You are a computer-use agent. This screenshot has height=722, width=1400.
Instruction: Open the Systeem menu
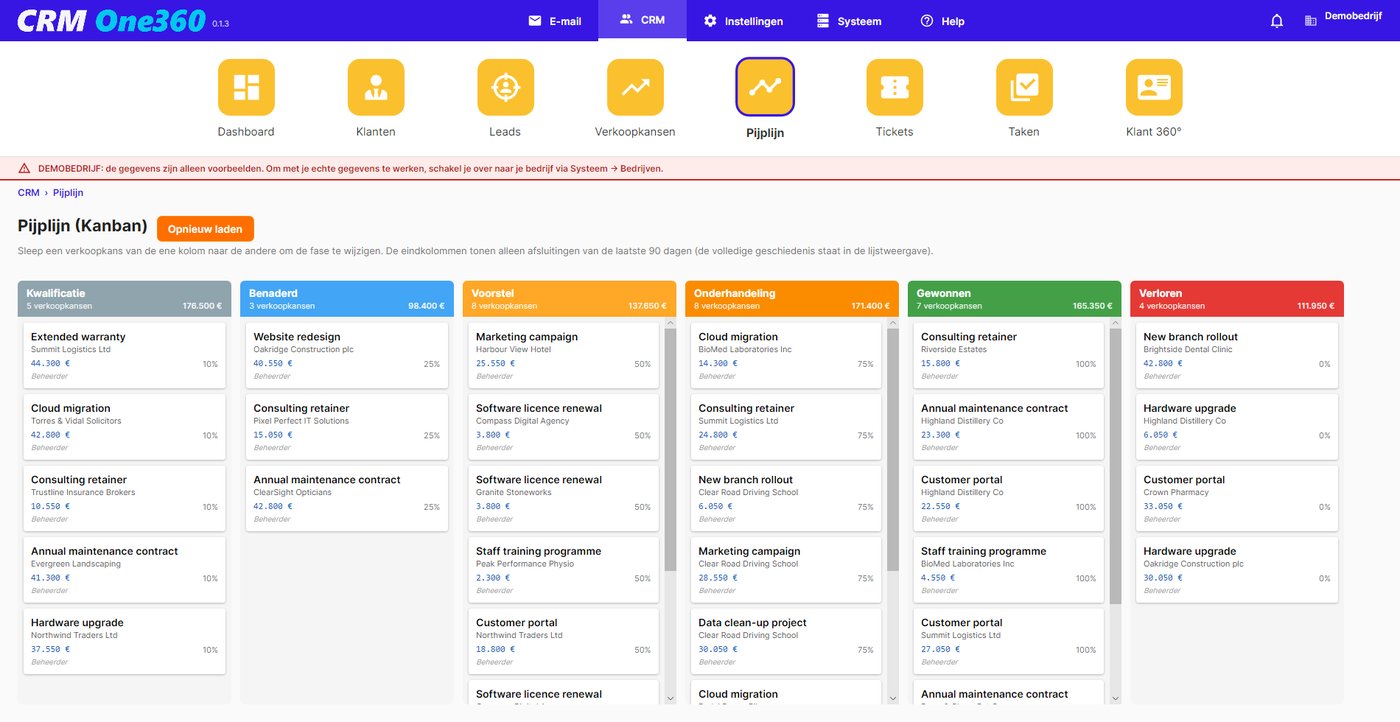(x=849, y=20)
